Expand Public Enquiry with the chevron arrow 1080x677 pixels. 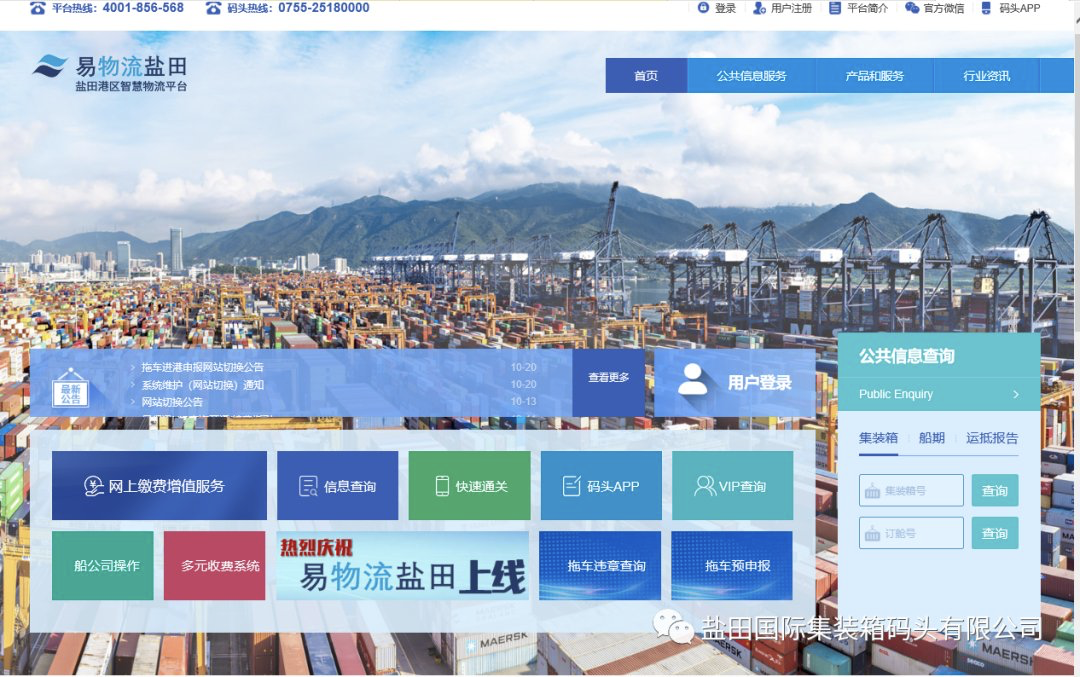tap(1016, 395)
